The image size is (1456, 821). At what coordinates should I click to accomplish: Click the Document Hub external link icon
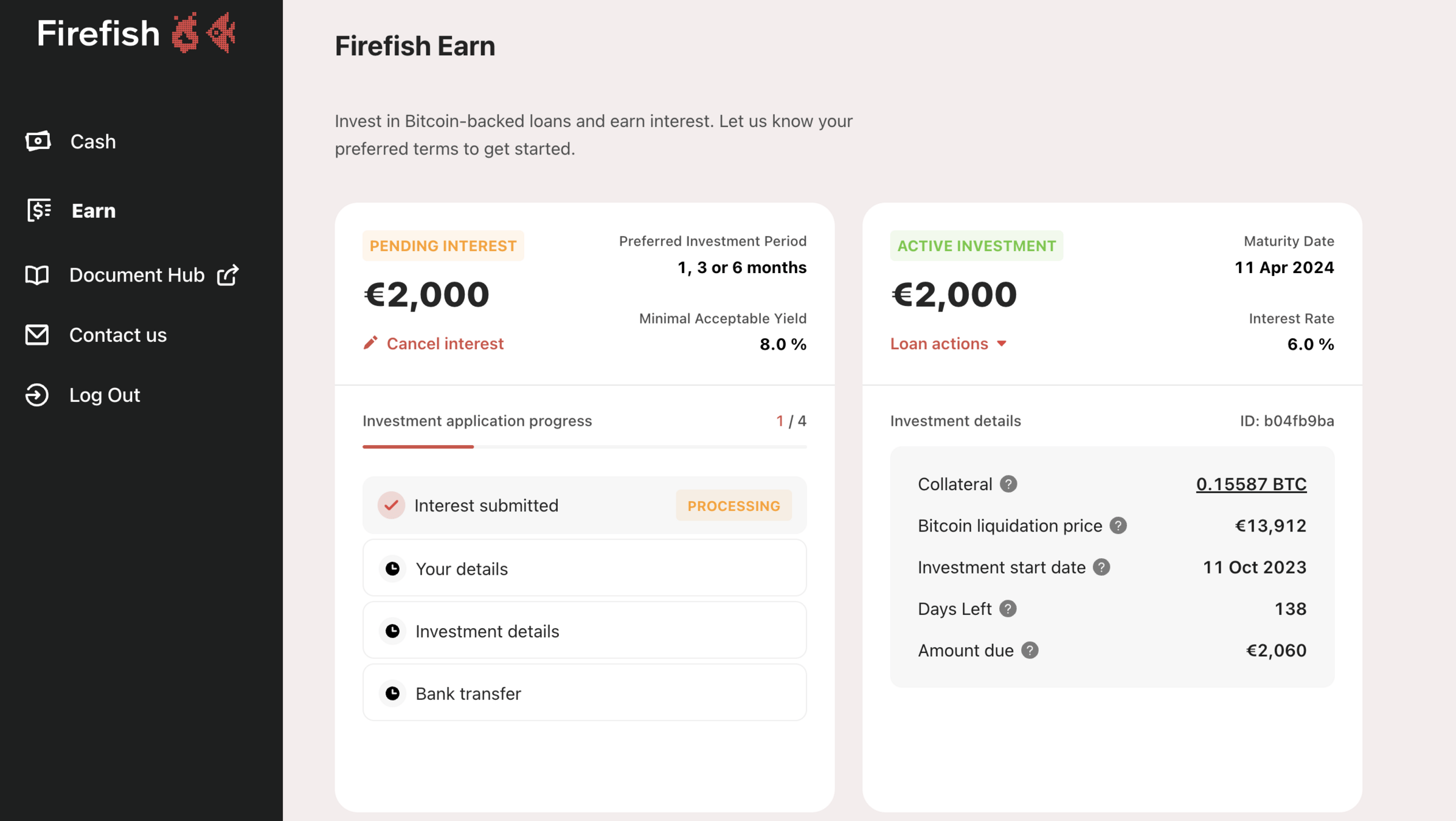pyautogui.click(x=228, y=275)
